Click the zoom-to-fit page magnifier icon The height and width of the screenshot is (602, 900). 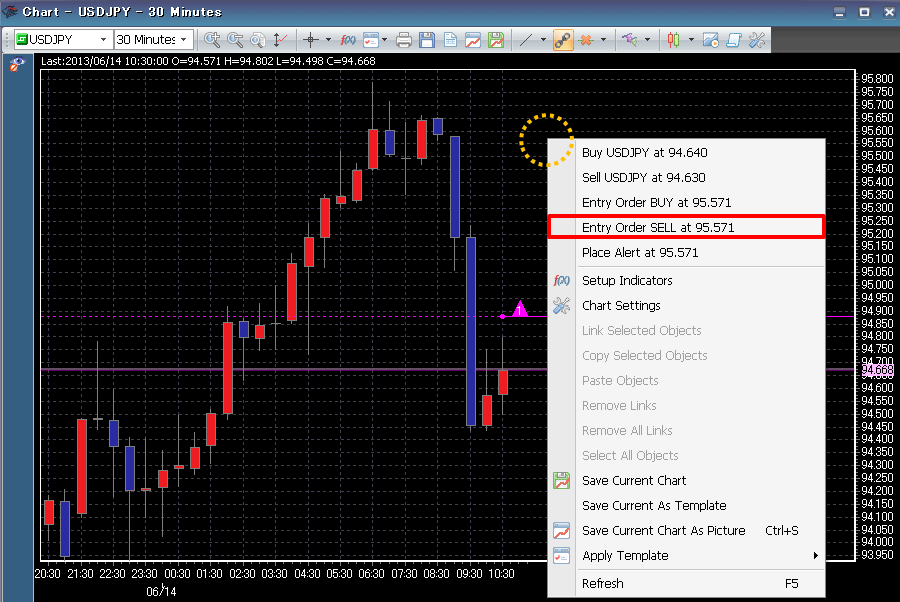click(258, 40)
